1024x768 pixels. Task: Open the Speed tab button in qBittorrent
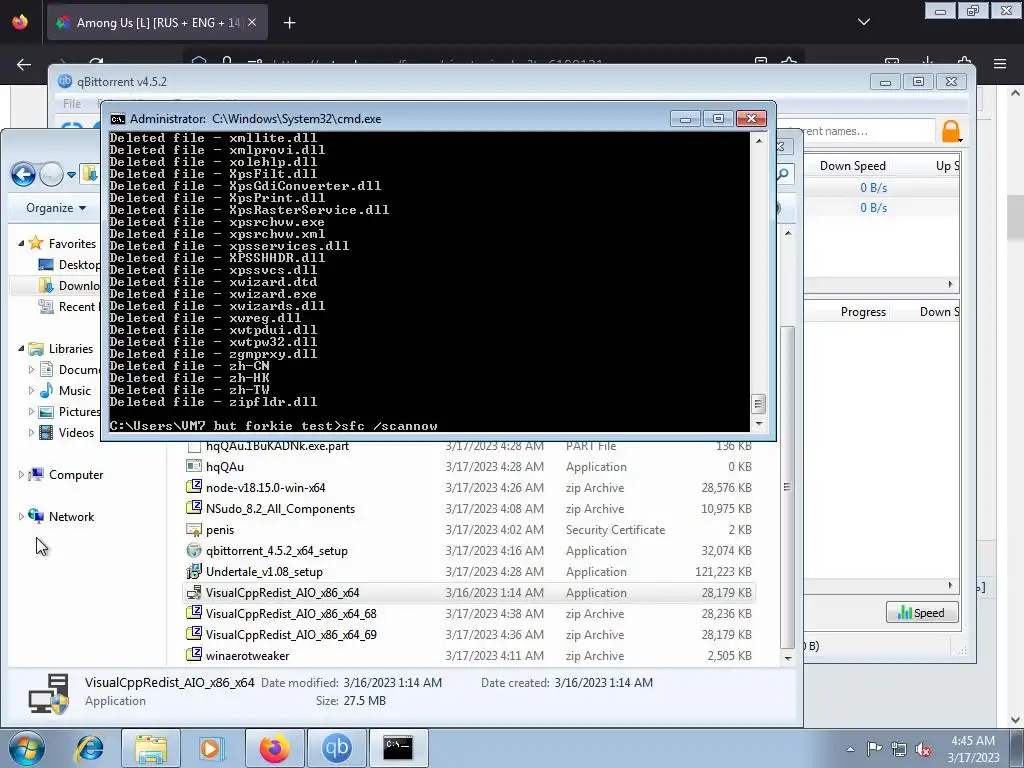pyautogui.click(x=921, y=613)
